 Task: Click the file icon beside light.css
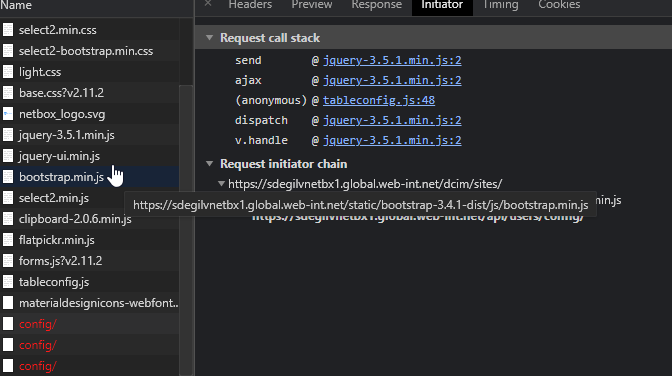tap(8, 72)
